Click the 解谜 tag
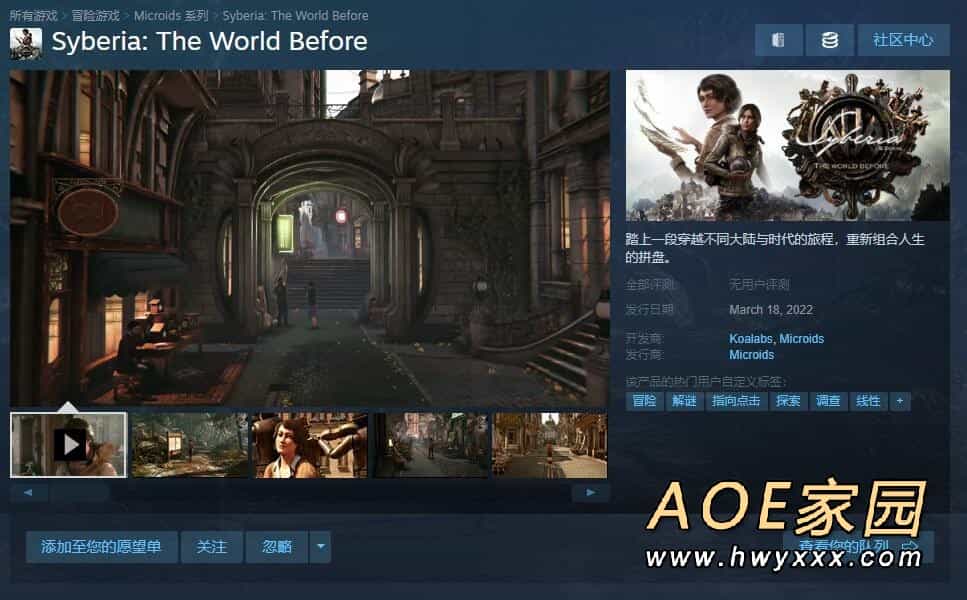 pyautogui.click(x=684, y=401)
